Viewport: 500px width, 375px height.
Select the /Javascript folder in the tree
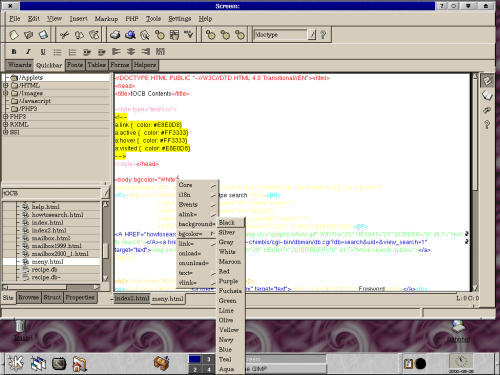pos(35,101)
